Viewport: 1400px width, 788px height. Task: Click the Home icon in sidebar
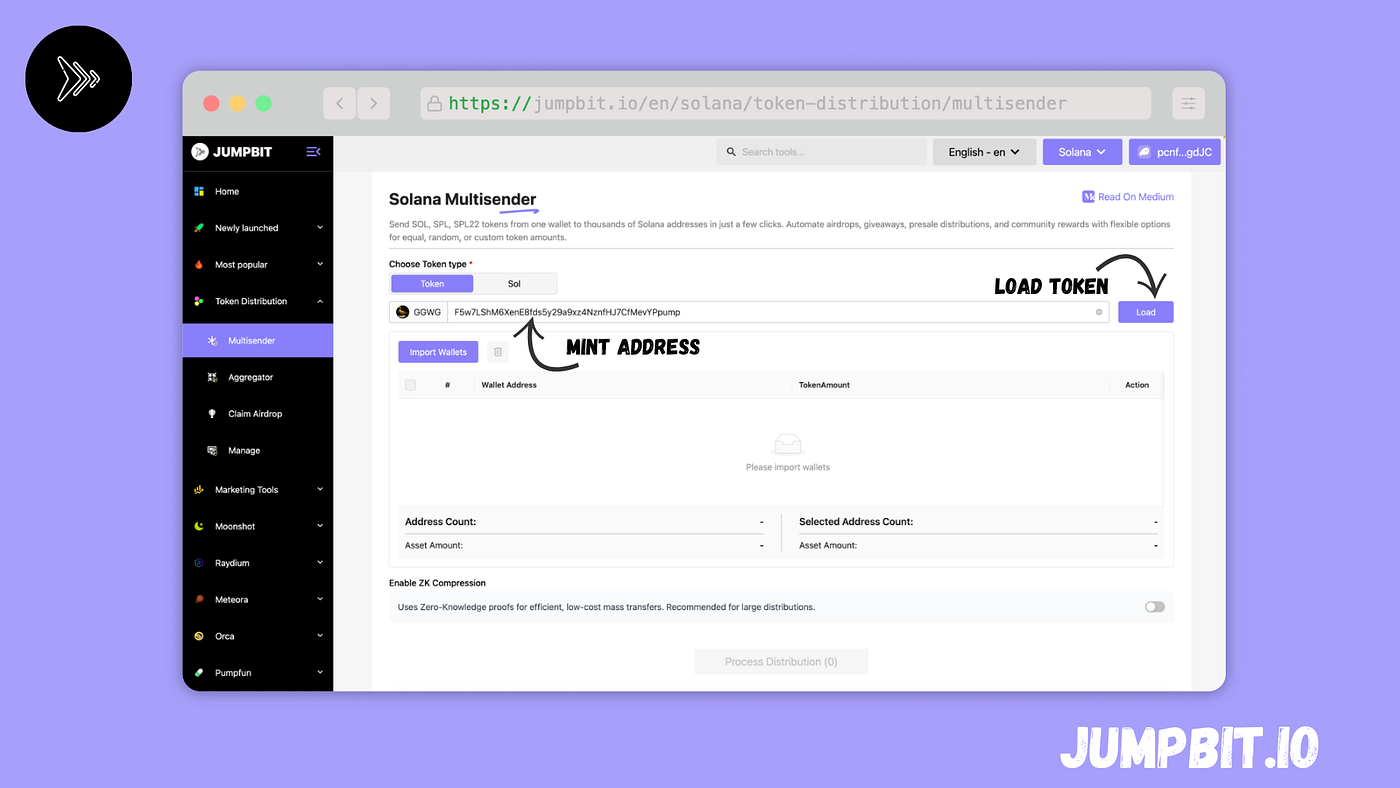(199, 191)
